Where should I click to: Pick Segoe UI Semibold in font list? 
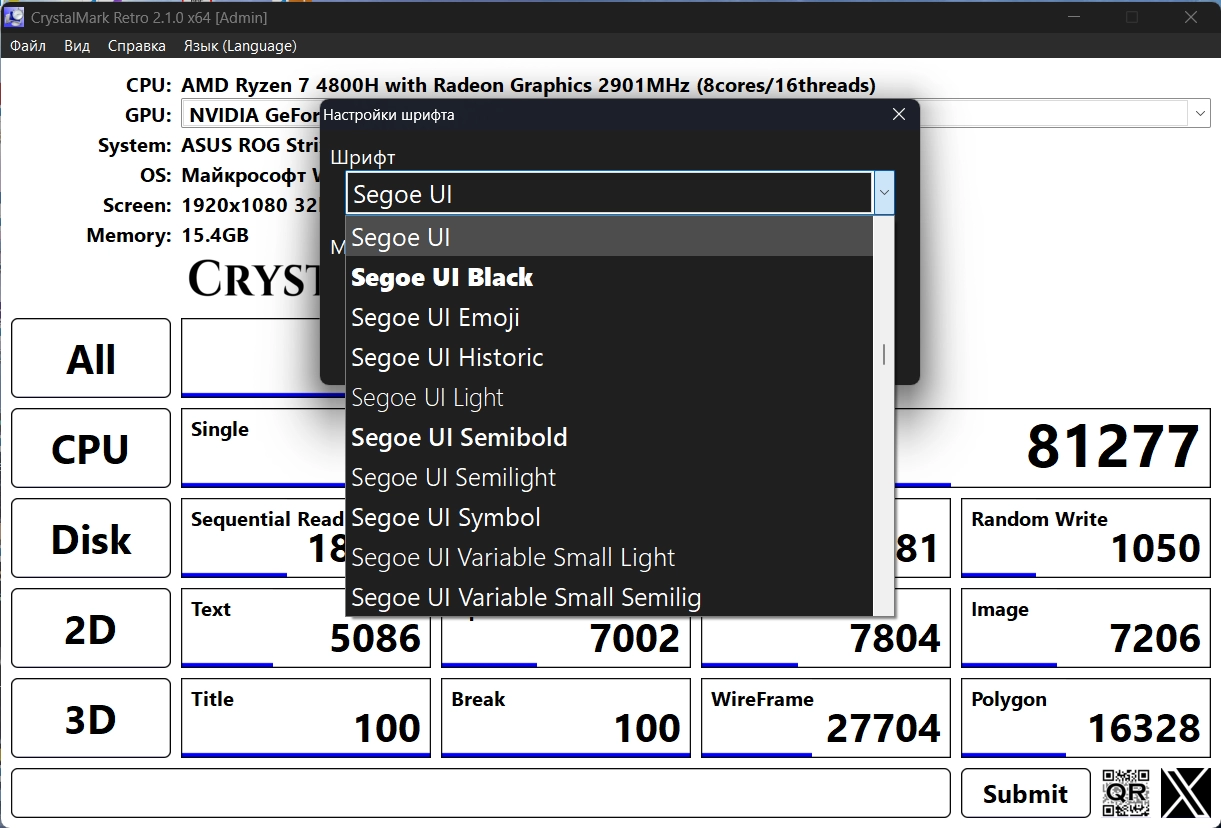point(459,437)
